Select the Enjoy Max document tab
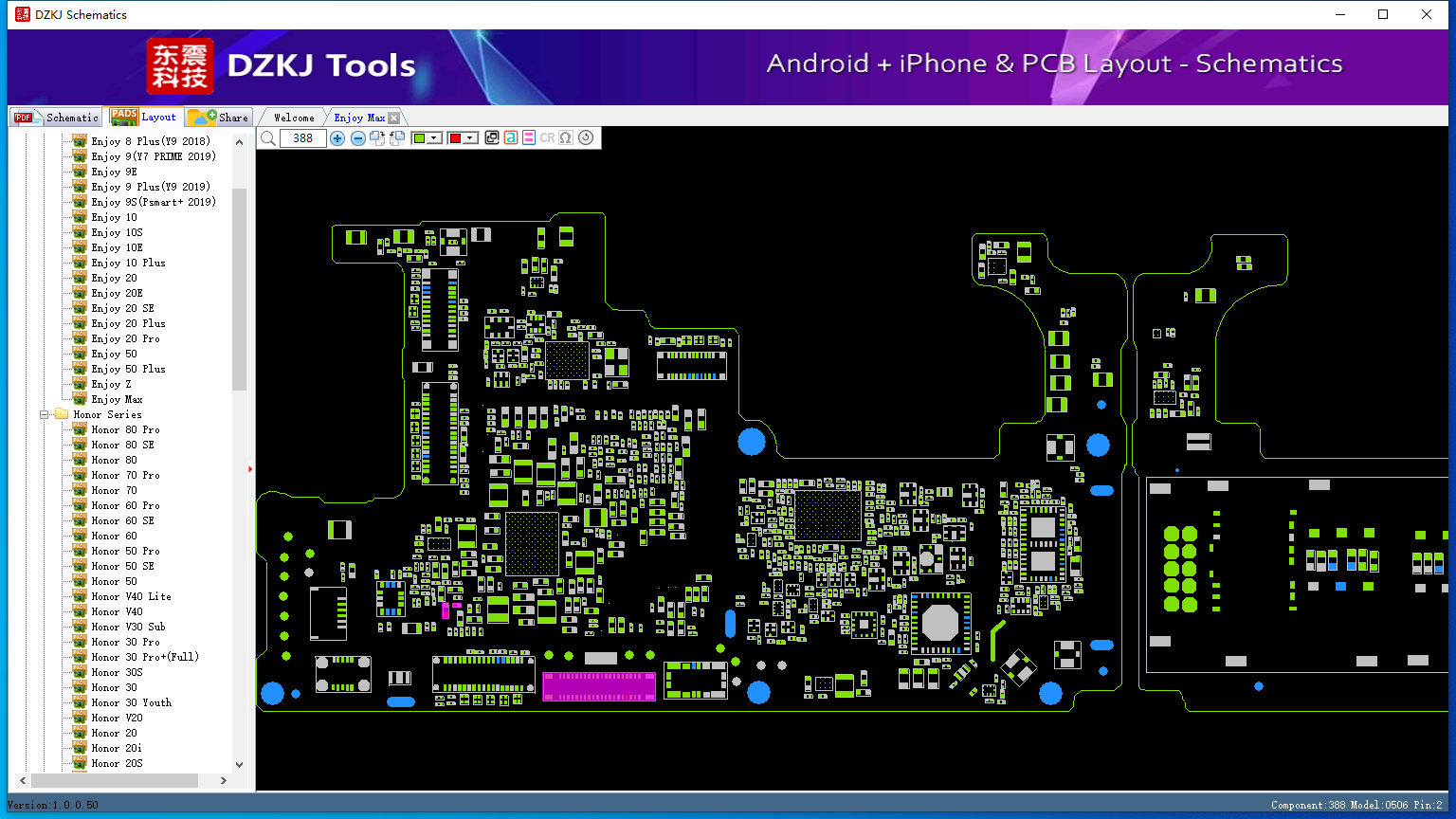The image size is (1456, 819). pyautogui.click(x=359, y=118)
